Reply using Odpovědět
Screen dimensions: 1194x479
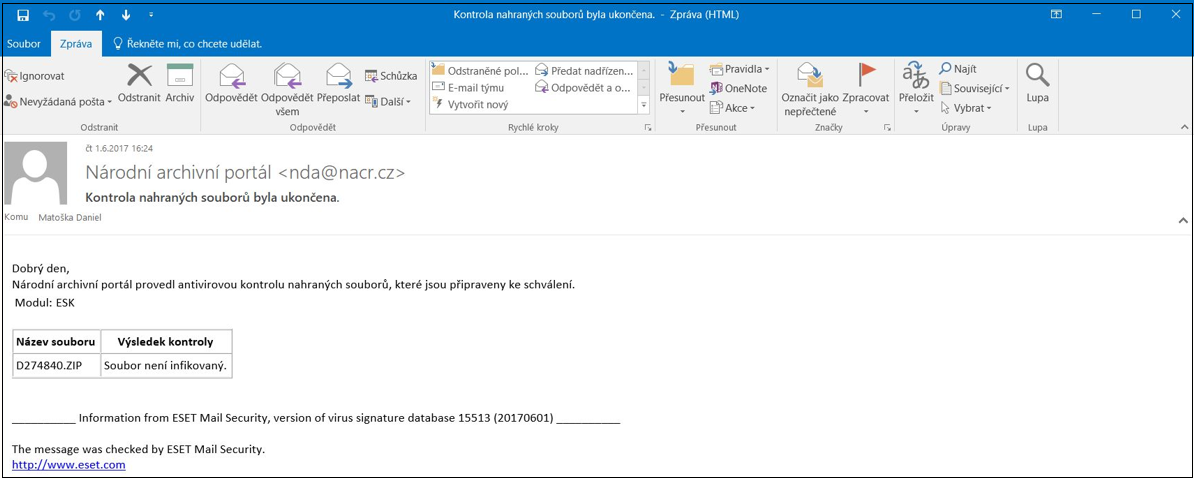coord(231,84)
